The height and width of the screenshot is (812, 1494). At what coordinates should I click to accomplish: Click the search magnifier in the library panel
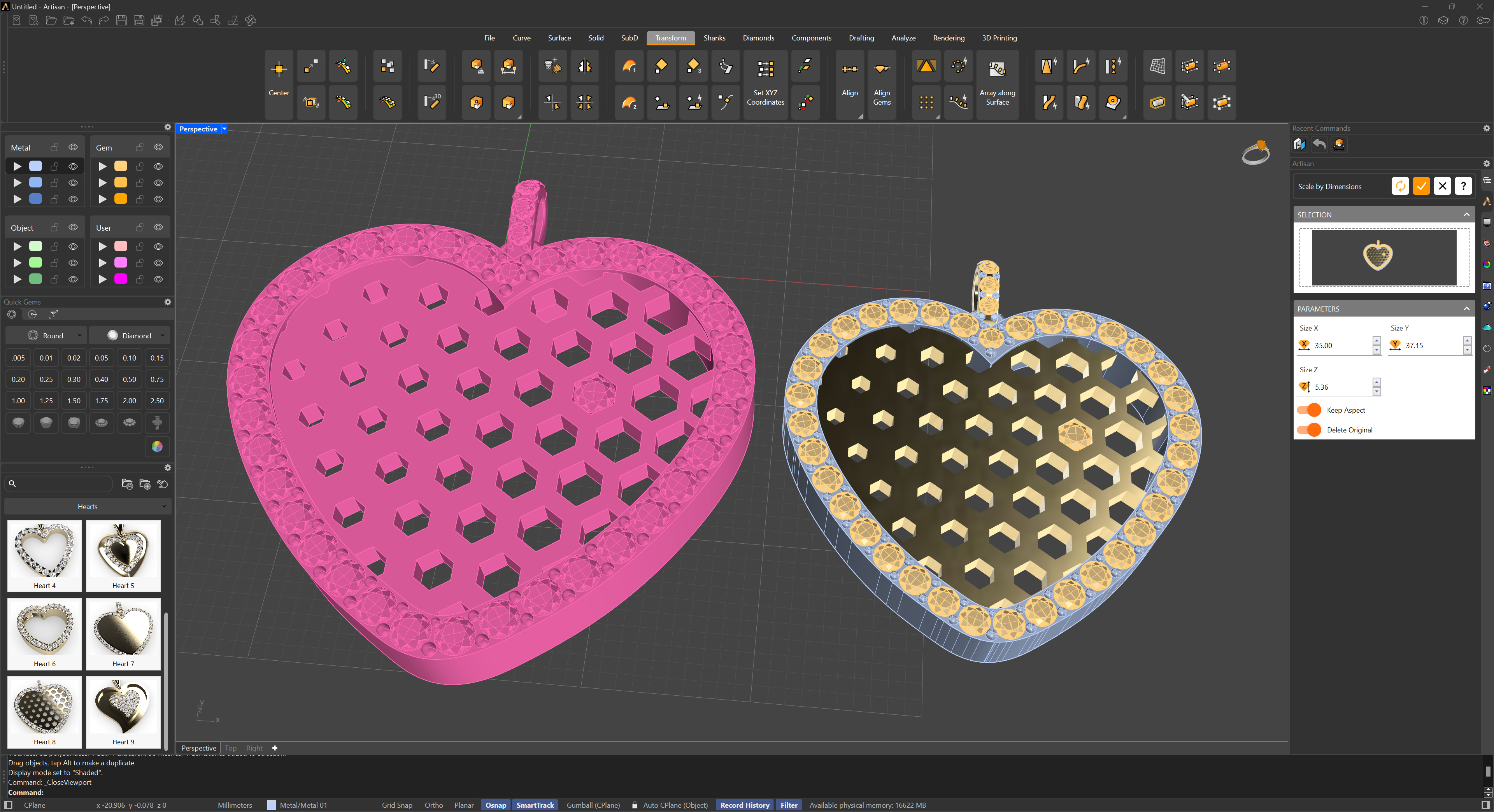click(12, 483)
